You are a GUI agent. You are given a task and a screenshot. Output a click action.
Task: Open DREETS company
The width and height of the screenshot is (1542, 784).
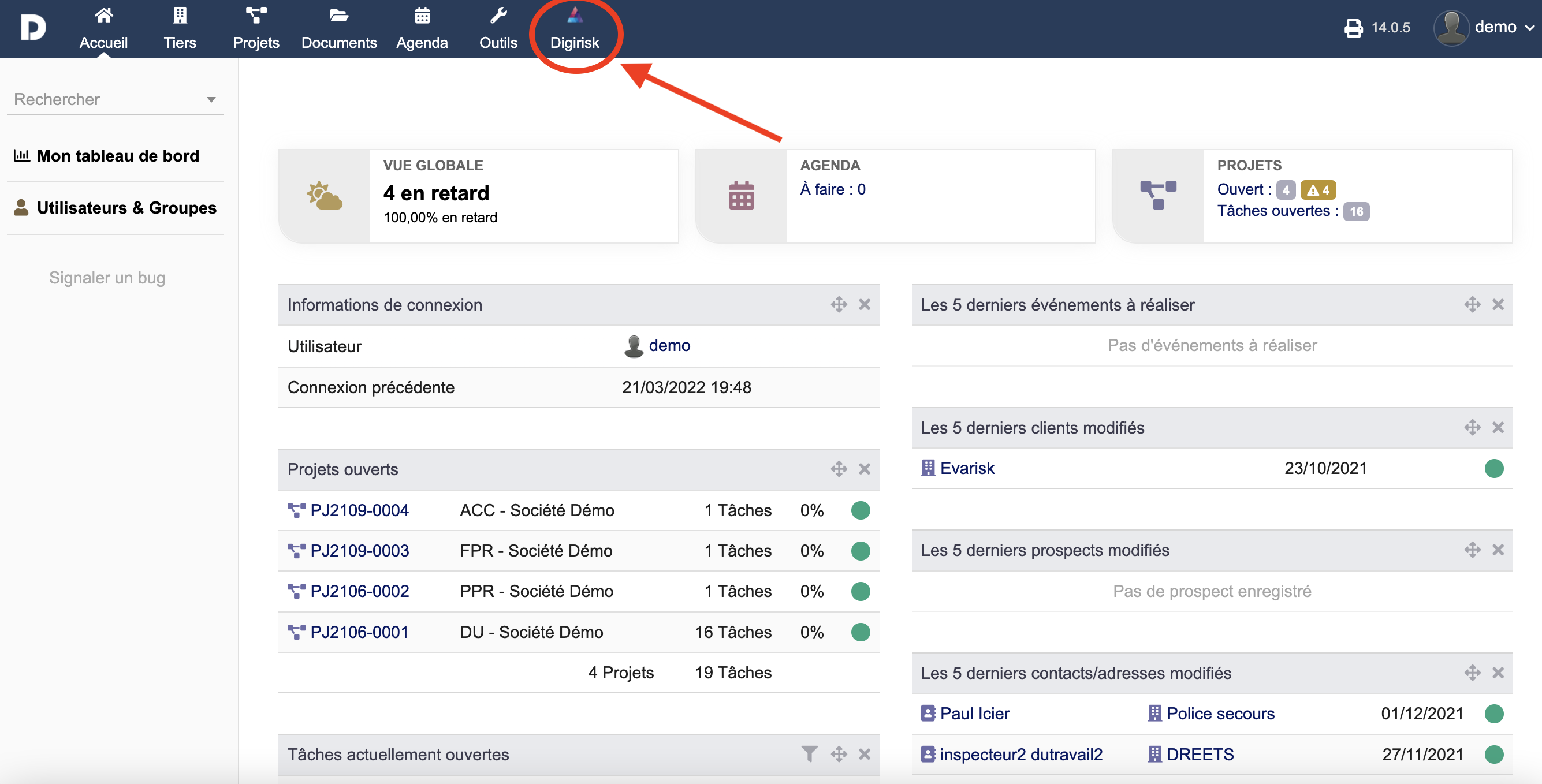(x=1200, y=754)
